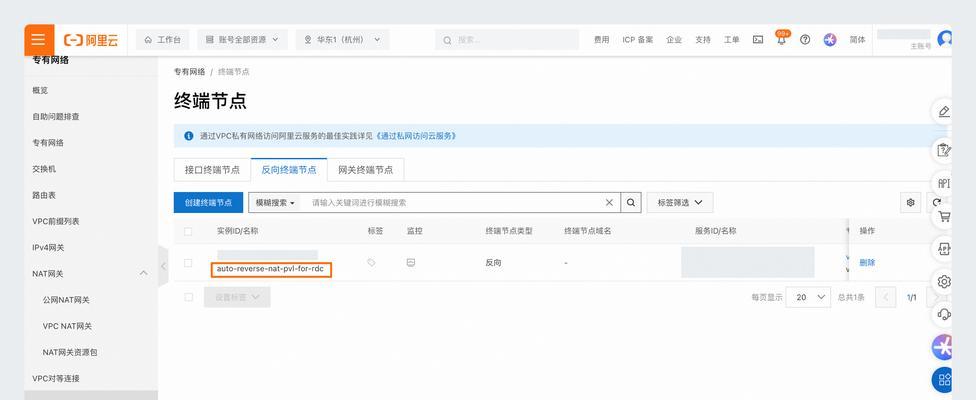This screenshot has height=400, width=976.
Task: Open the API floating button
Action: tap(944, 184)
